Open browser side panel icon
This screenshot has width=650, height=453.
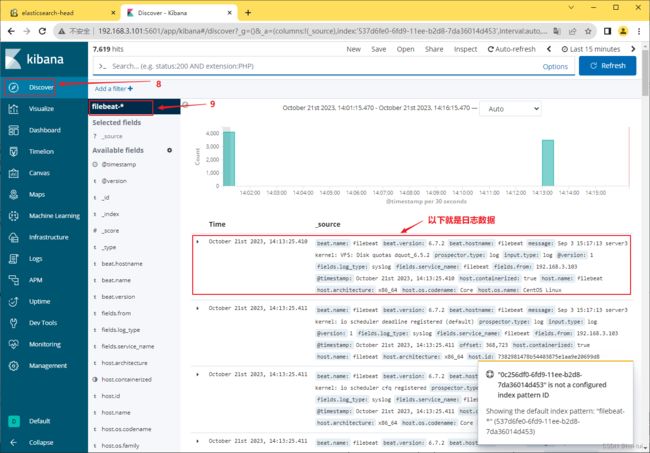coord(607,31)
